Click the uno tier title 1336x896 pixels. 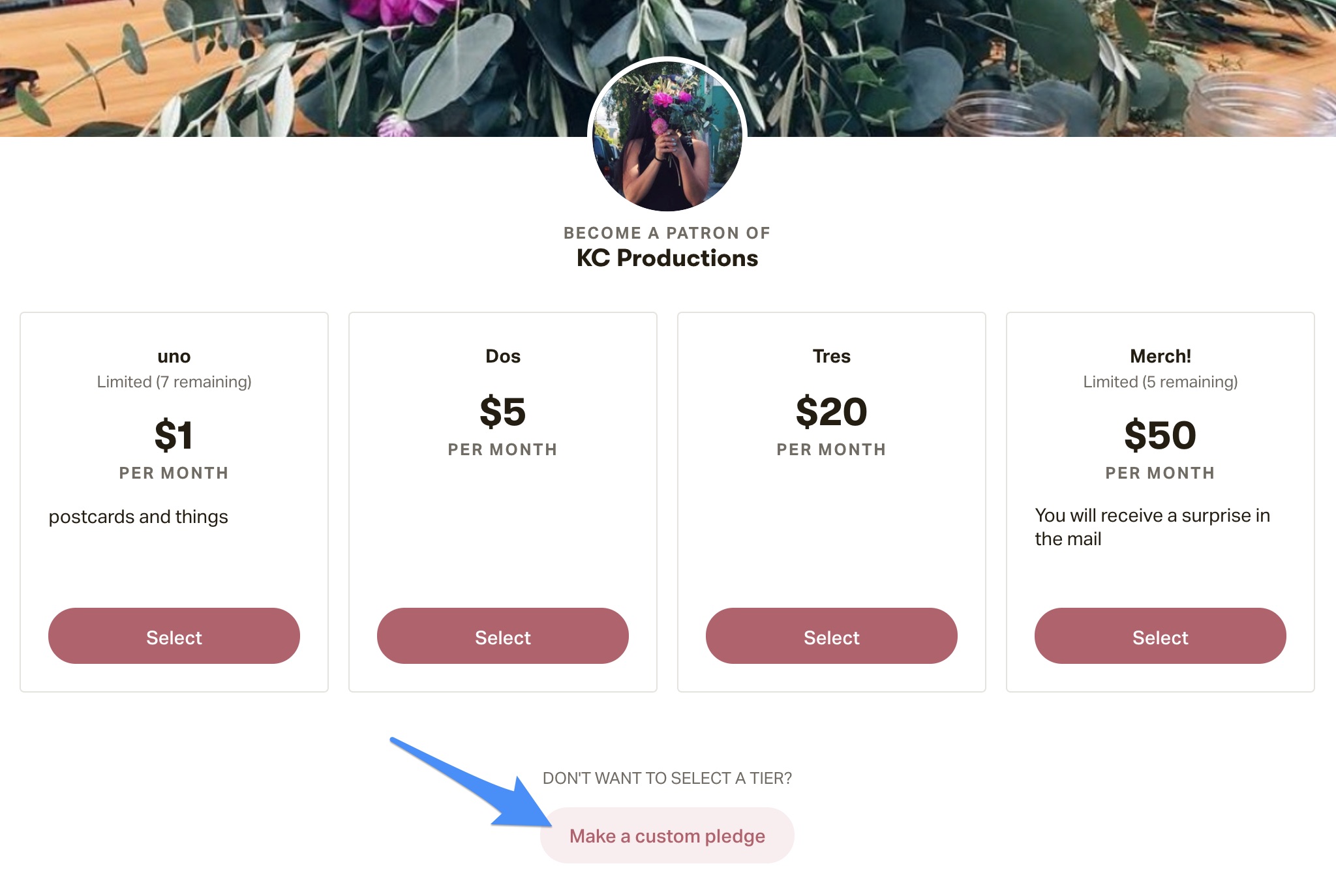(174, 357)
